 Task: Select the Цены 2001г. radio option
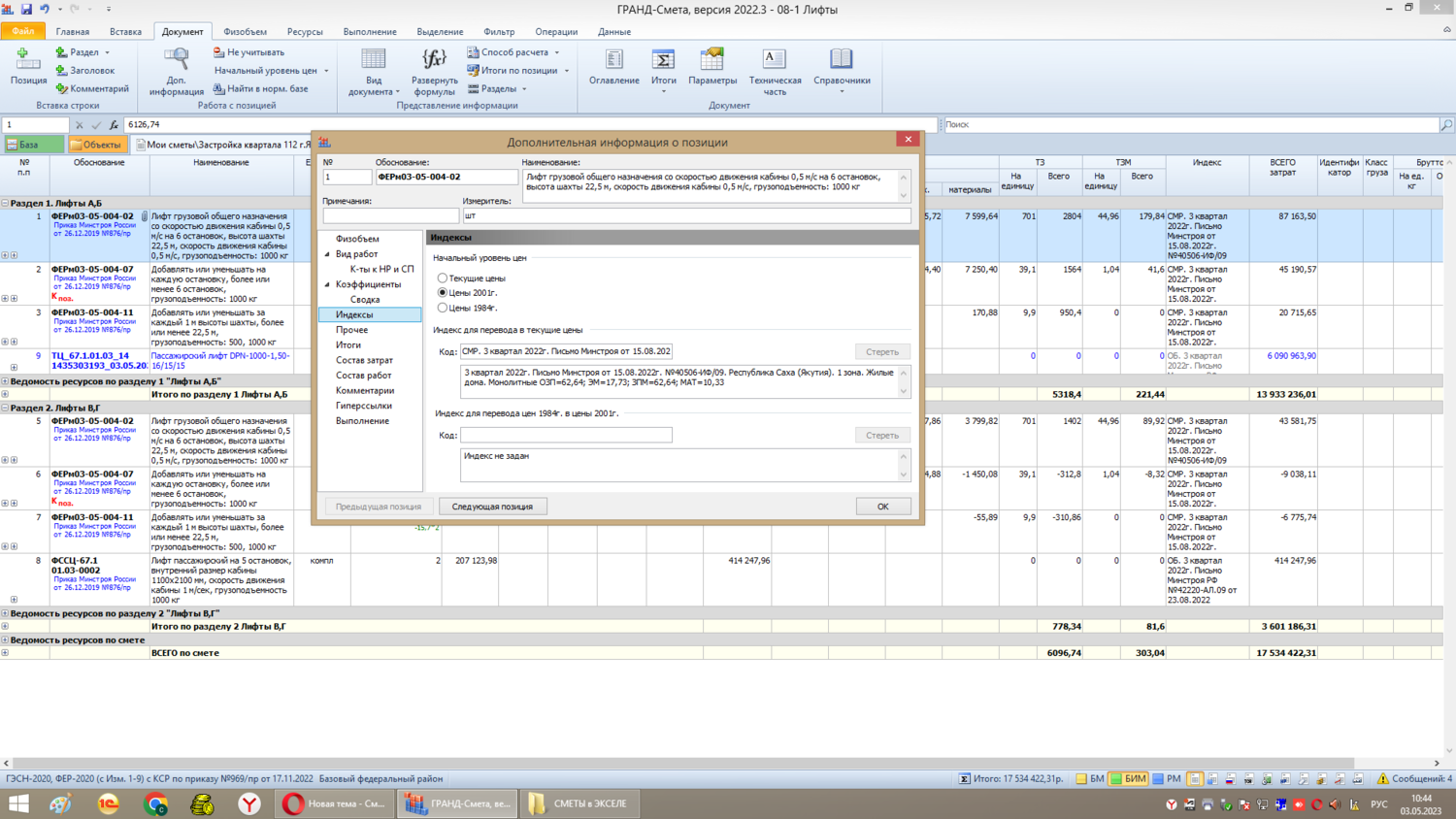coord(443,292)
